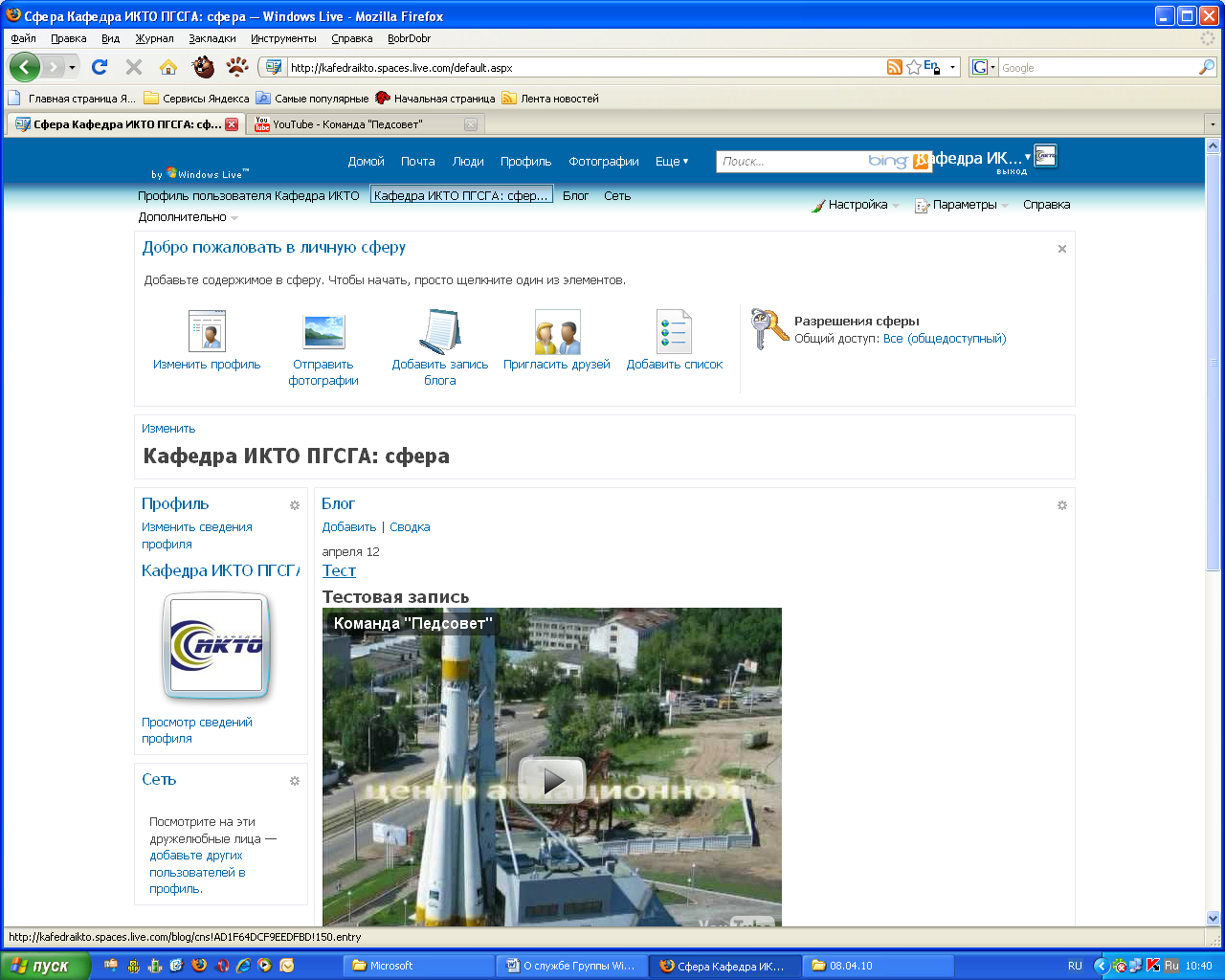The image size is (1225, 980).
Task: Click the Изменить профиль icon
Action: tap(207, 331)
